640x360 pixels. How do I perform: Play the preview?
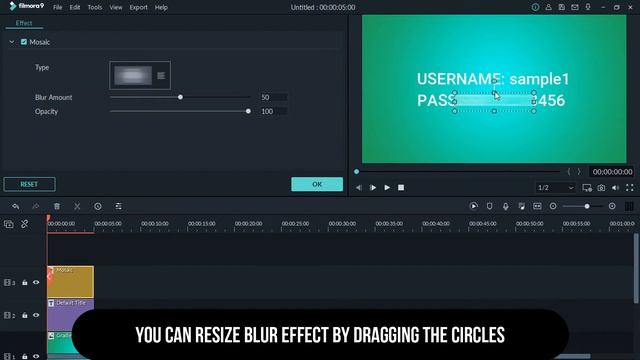click(387, 188)
